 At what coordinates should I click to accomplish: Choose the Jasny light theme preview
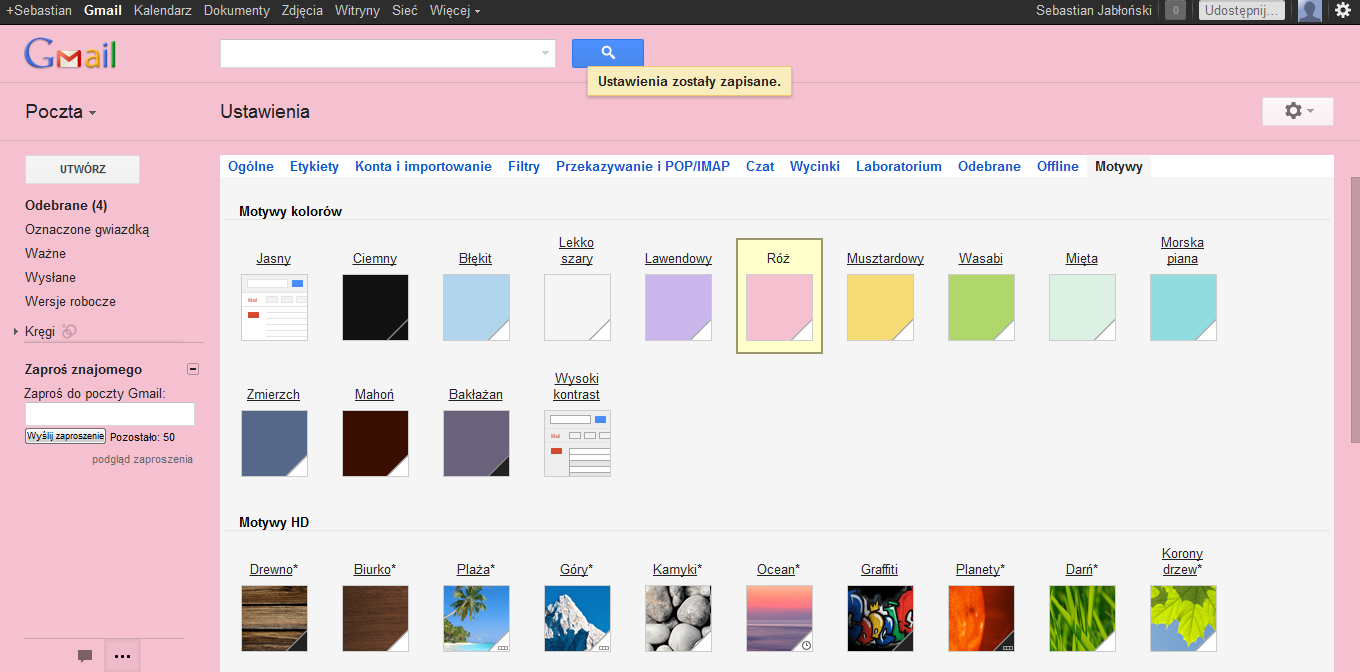(275, 308)
